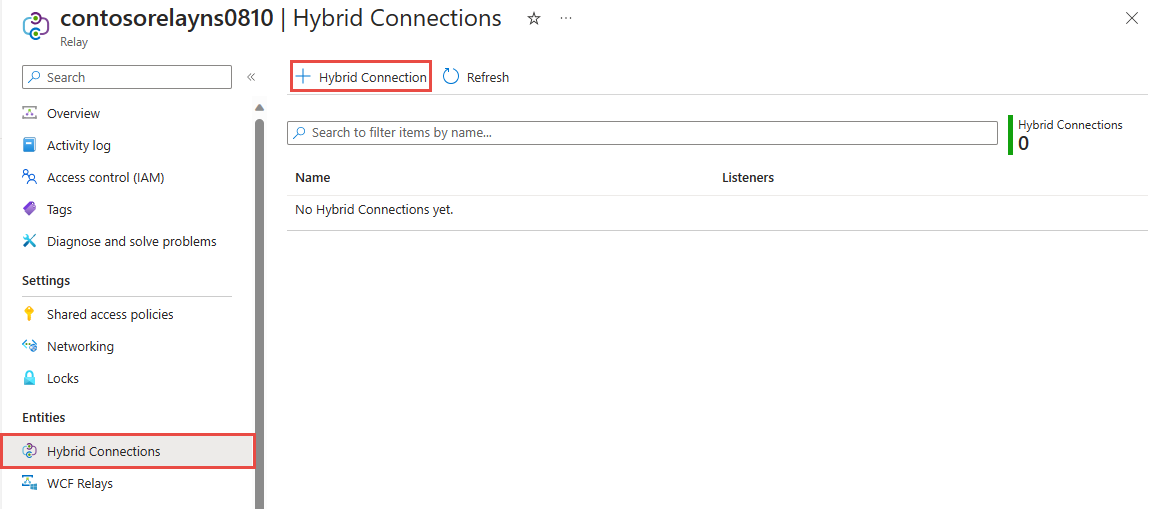Open Networking settings
The width and height of the screenshot is (1167, 509).
tap(80, 346)
